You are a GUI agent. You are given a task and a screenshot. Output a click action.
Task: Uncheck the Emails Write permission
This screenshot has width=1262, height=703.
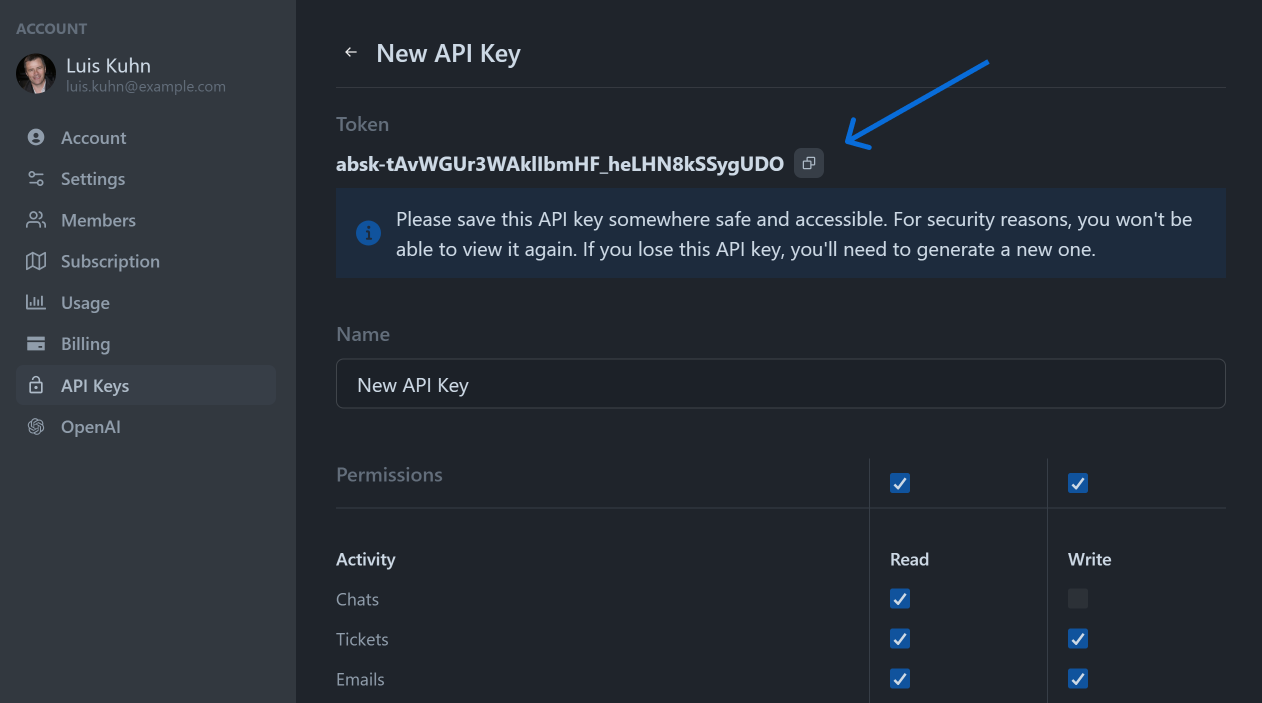point(1077,678)
